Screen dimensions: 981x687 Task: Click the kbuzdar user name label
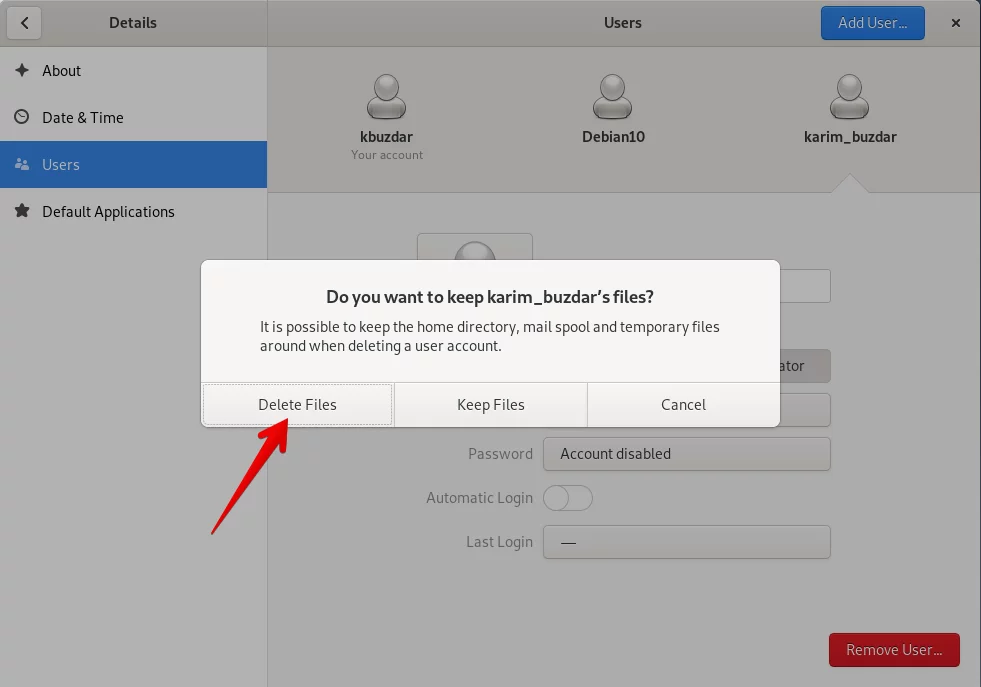[x=386, y=137]
